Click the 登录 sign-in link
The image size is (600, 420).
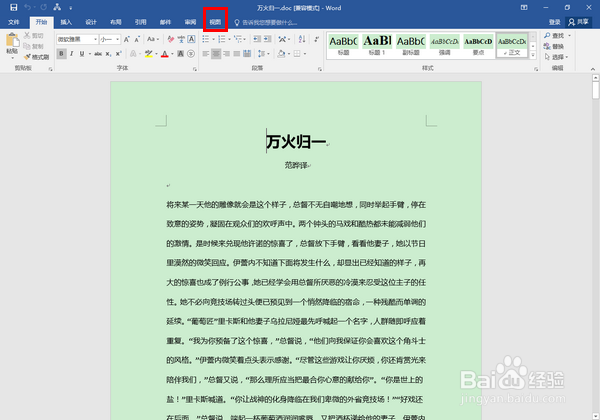point(554,22)
